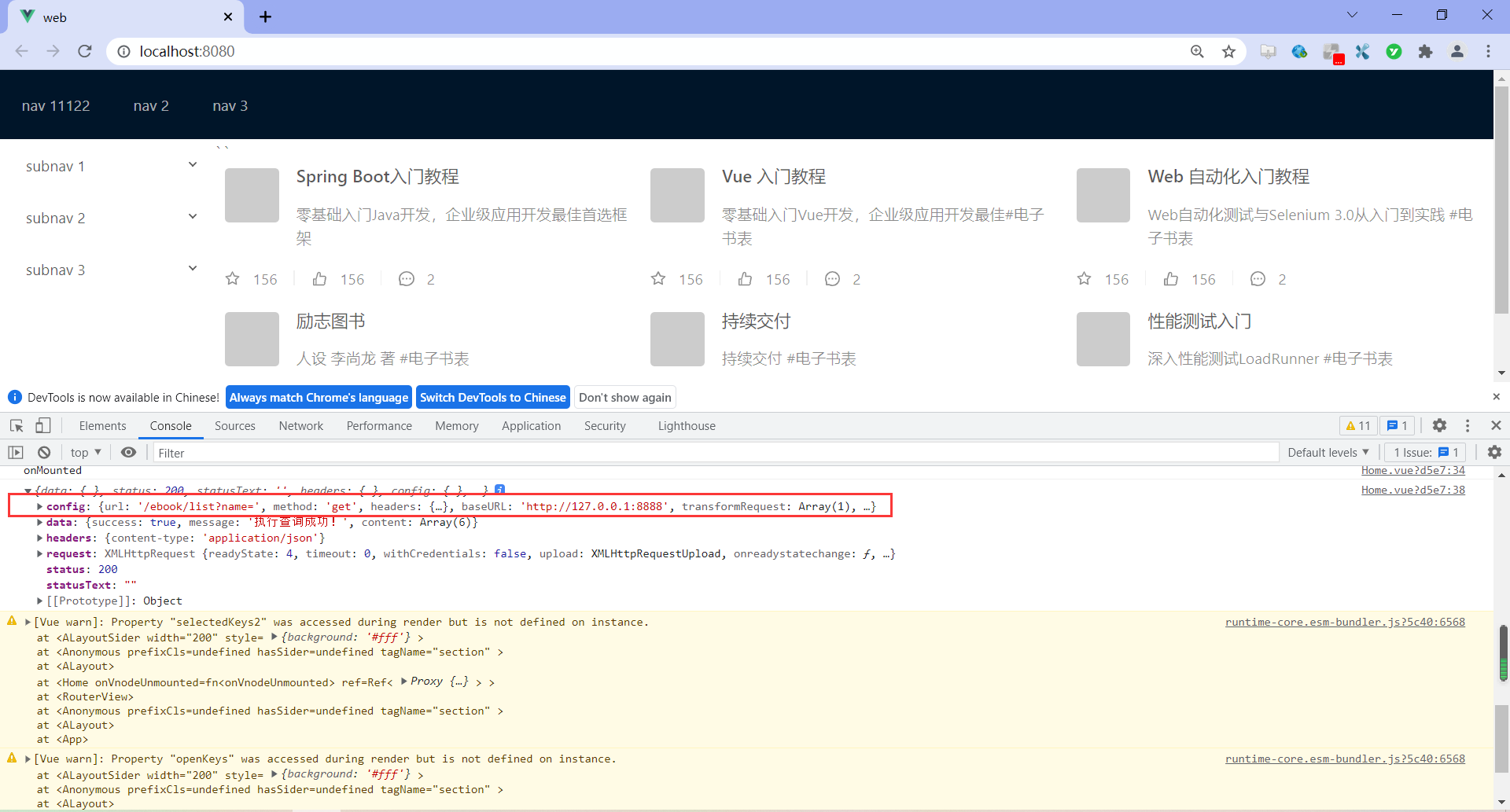This screenshot has height=812, width=1510.
Task: Click the 1 Issue indicator
Action: click(x=1425, y=452)
